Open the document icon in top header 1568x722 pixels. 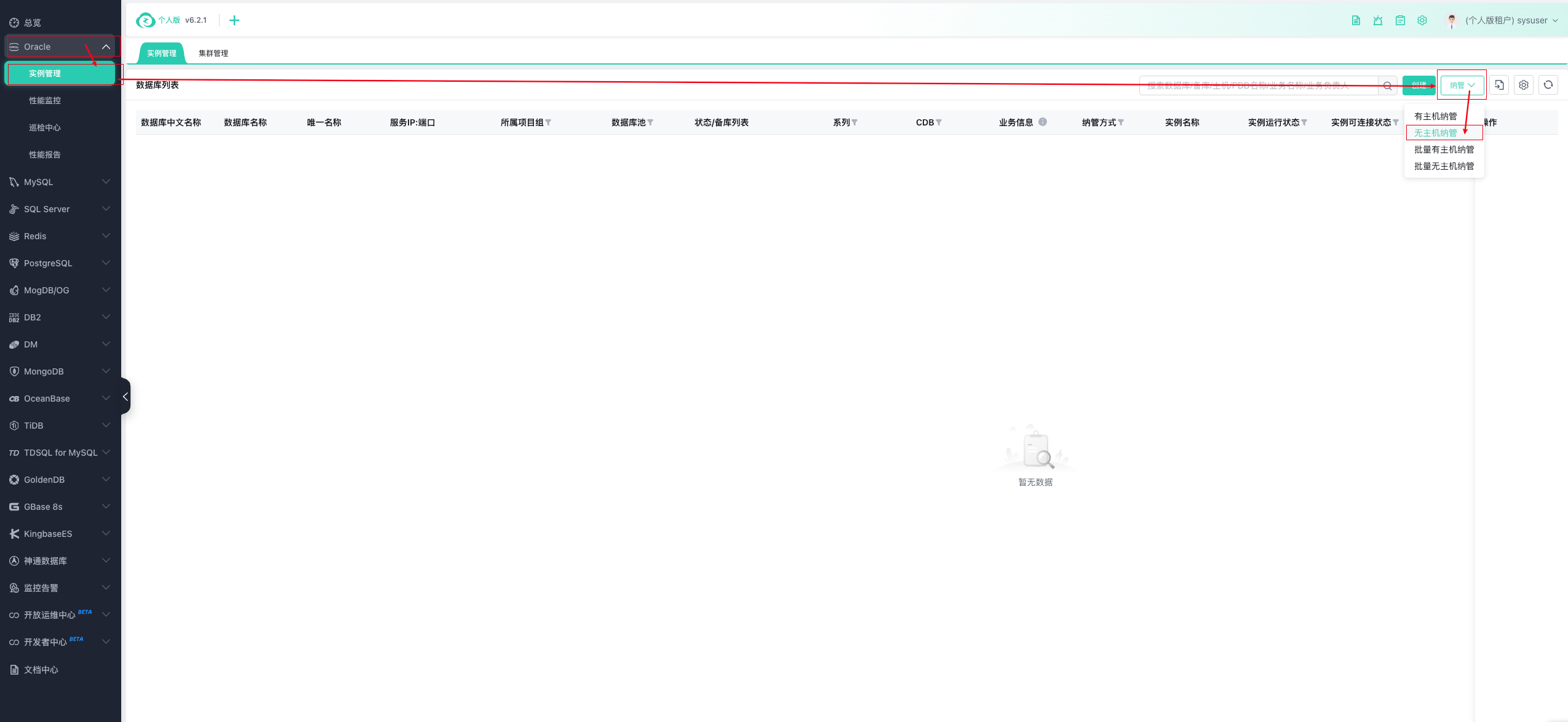tap(1356, 20)
